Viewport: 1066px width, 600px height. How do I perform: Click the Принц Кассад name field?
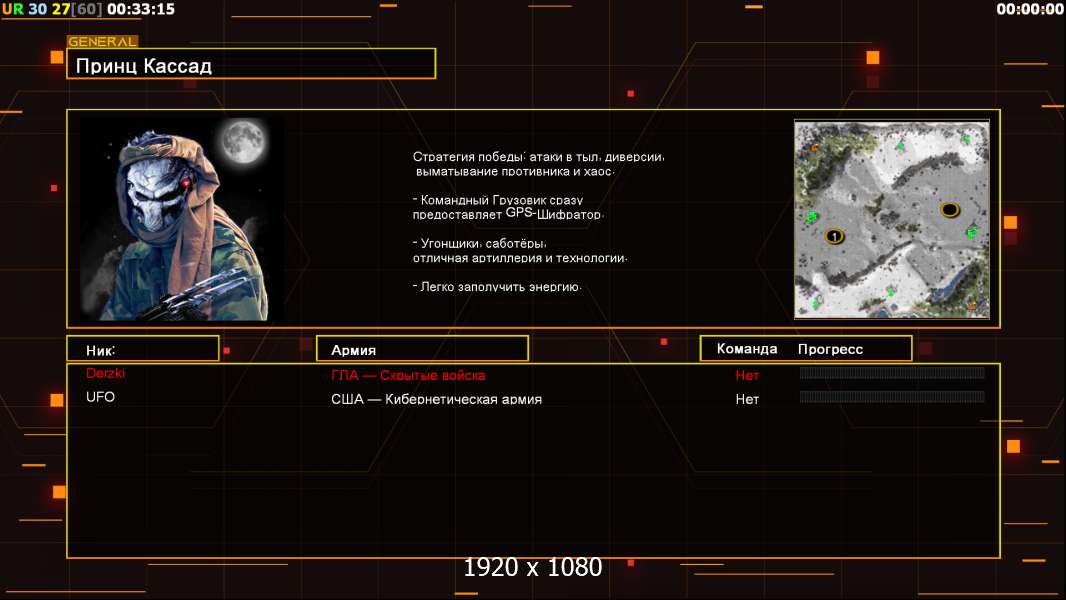[251, 66]
